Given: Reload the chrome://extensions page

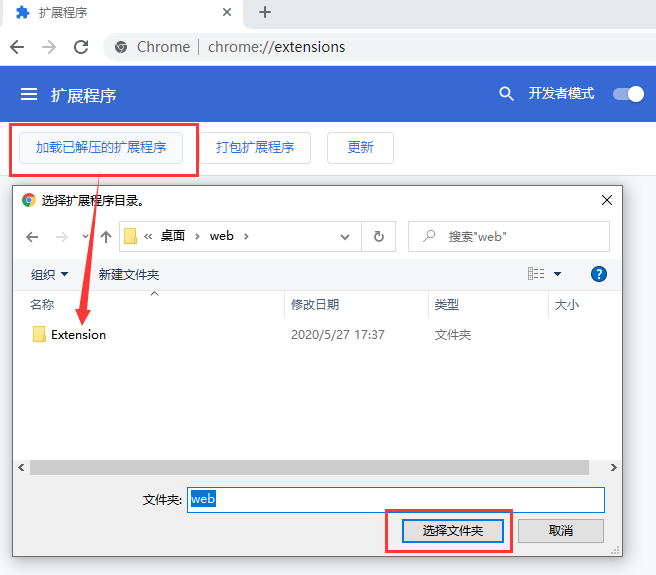Looking at the screenshot, I should [x=81, y=47].
